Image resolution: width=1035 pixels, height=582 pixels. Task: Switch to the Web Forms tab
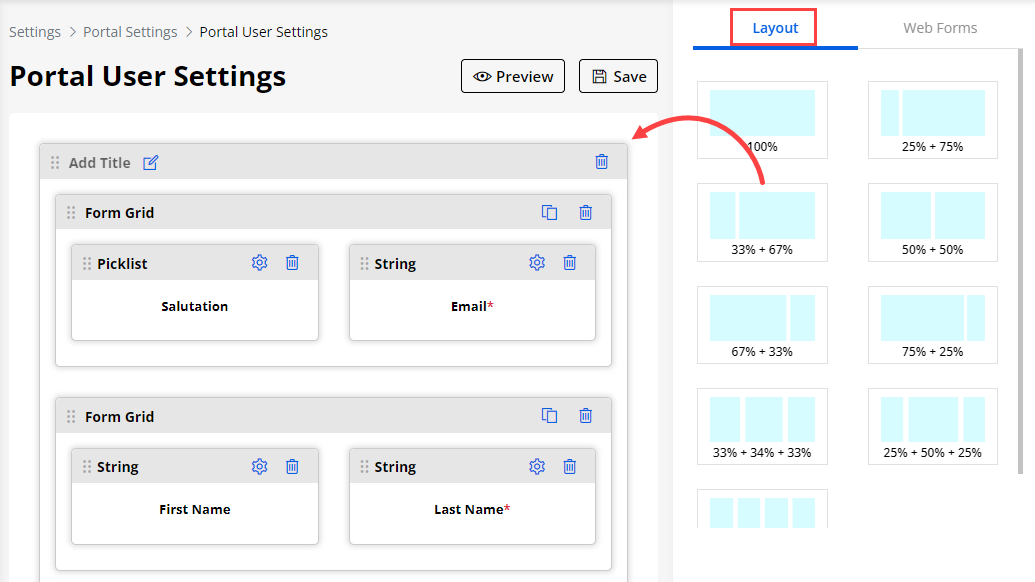[x=940, y=28]
